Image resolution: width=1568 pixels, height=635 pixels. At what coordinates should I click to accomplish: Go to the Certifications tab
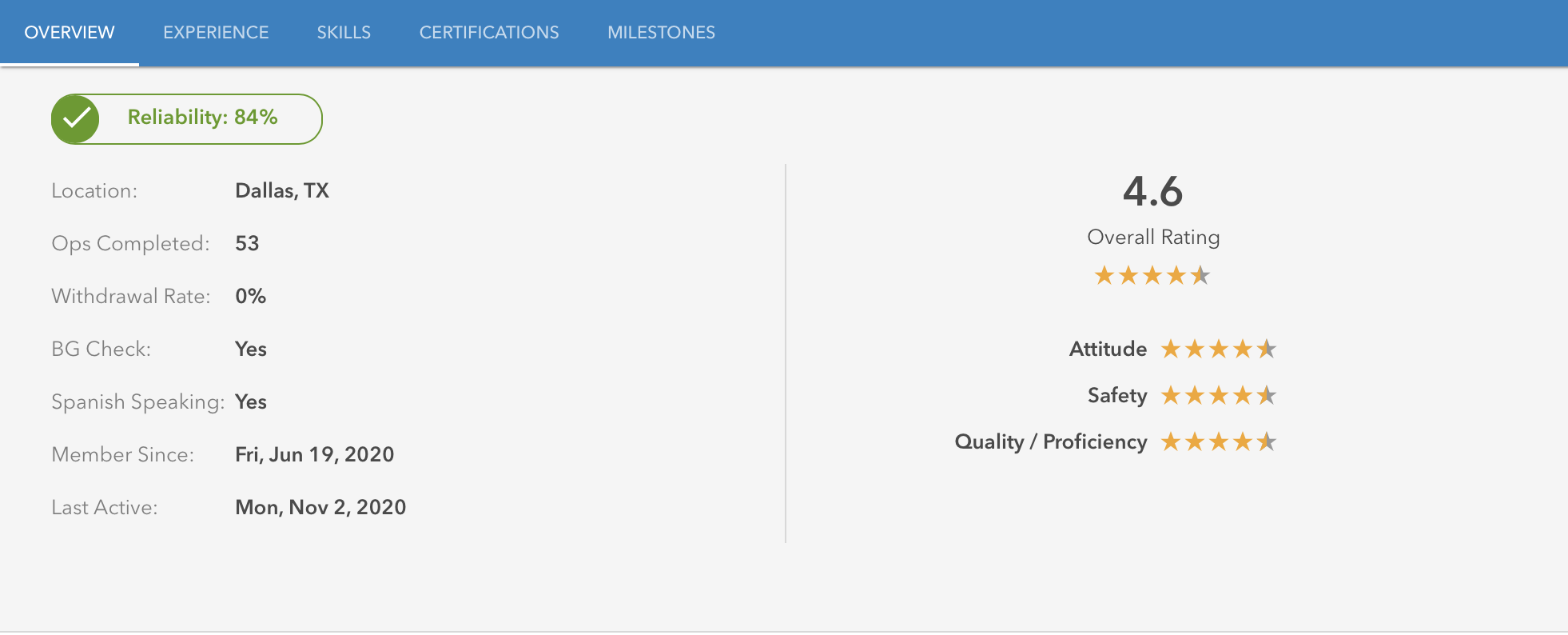tap(489, 33)
